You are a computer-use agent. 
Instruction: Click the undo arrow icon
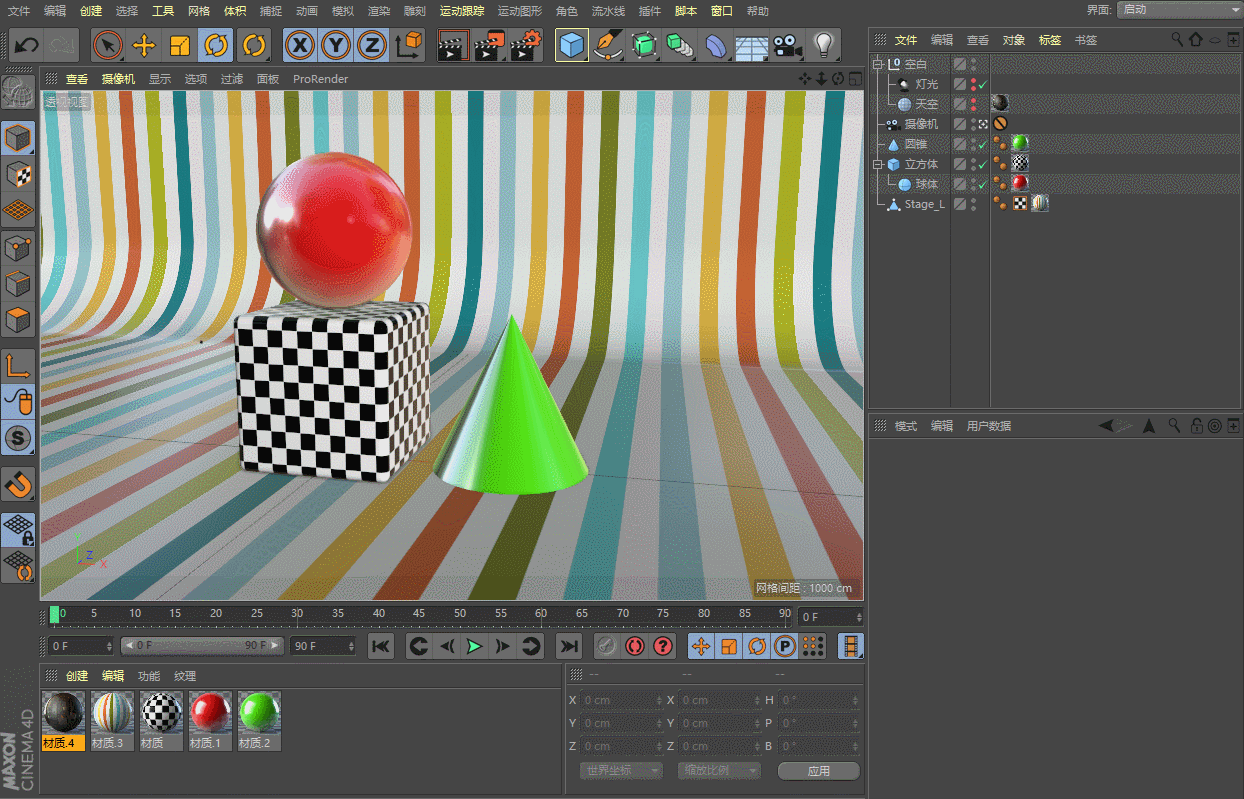coord(27,45)
